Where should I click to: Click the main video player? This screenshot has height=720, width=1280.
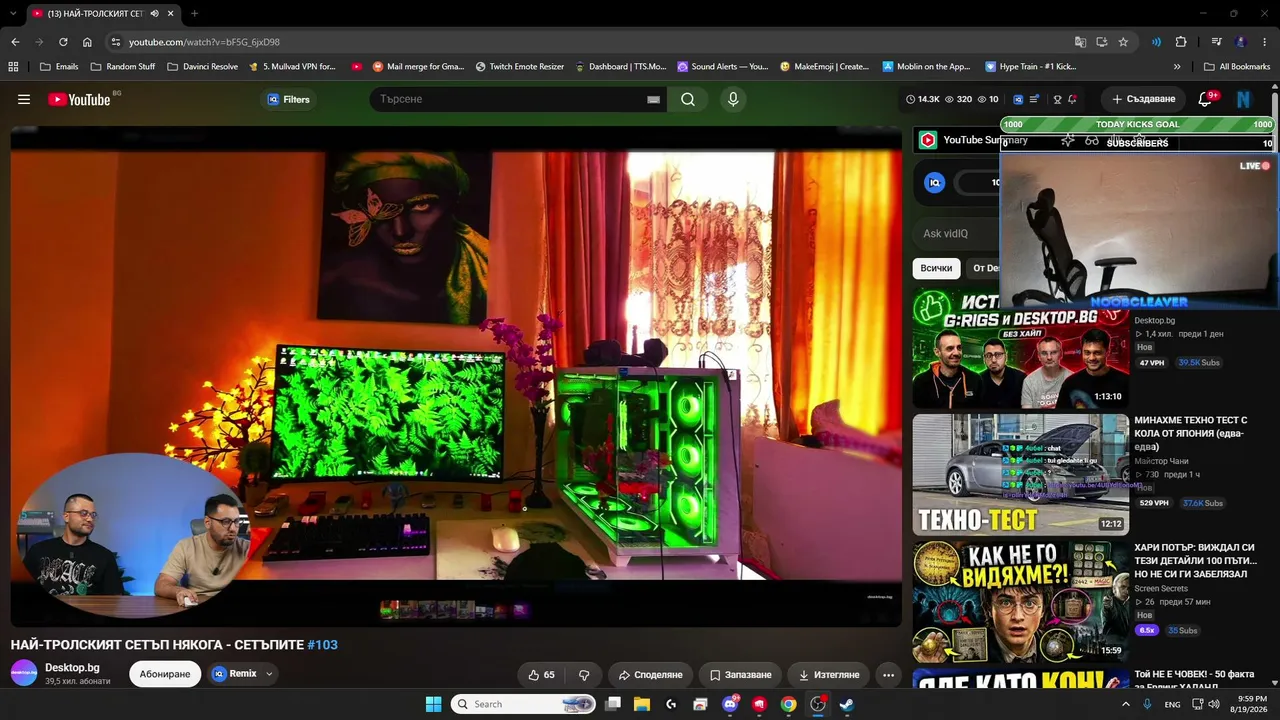tap(456, 376)
